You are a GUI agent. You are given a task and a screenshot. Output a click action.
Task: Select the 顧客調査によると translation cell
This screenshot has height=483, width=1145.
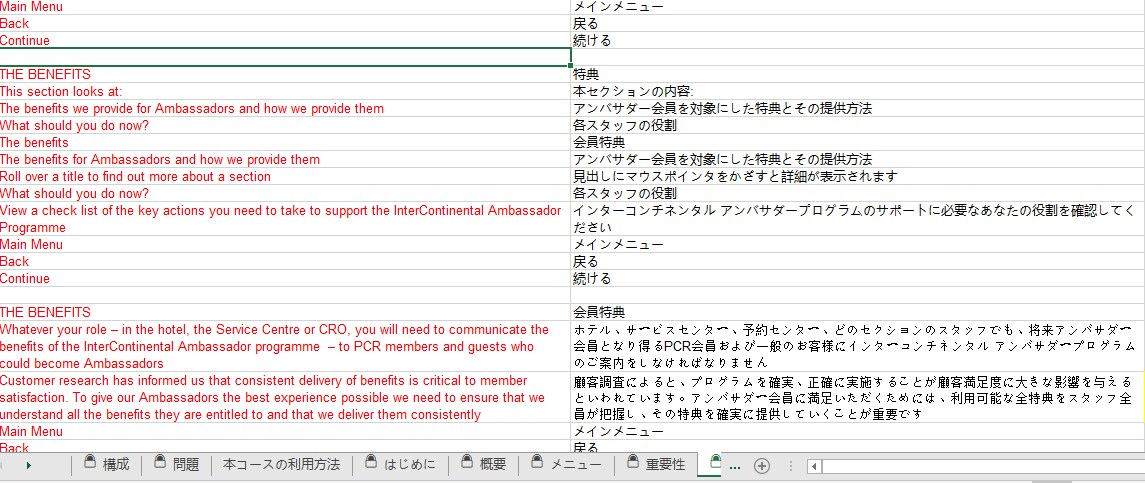pos(857,398)
